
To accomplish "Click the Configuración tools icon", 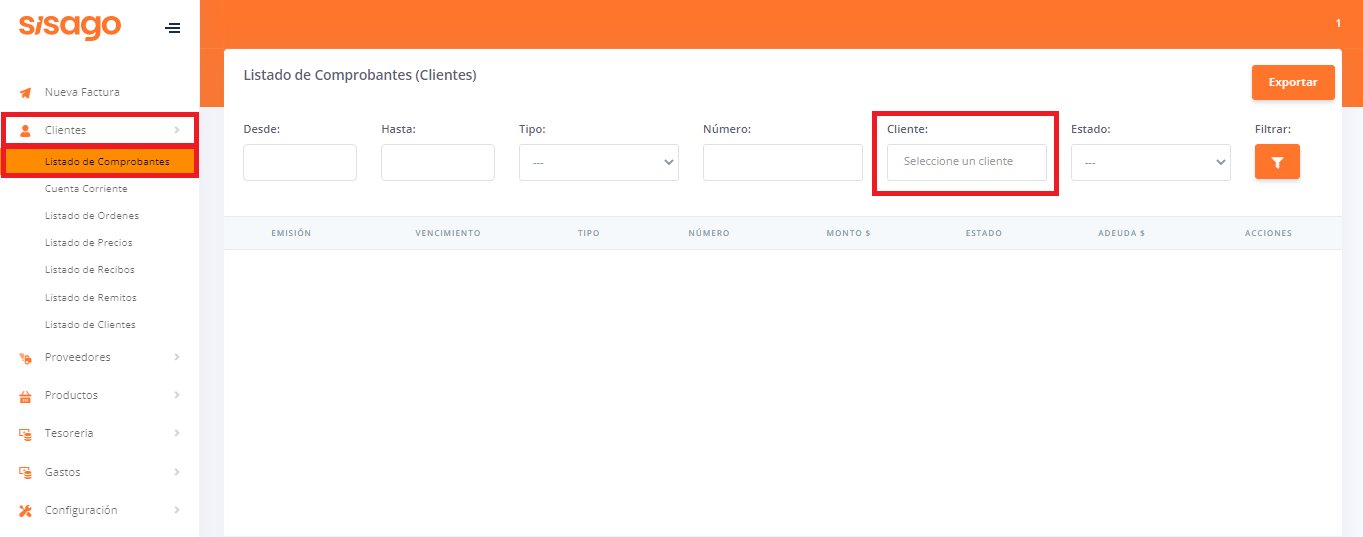I will 26,511.
